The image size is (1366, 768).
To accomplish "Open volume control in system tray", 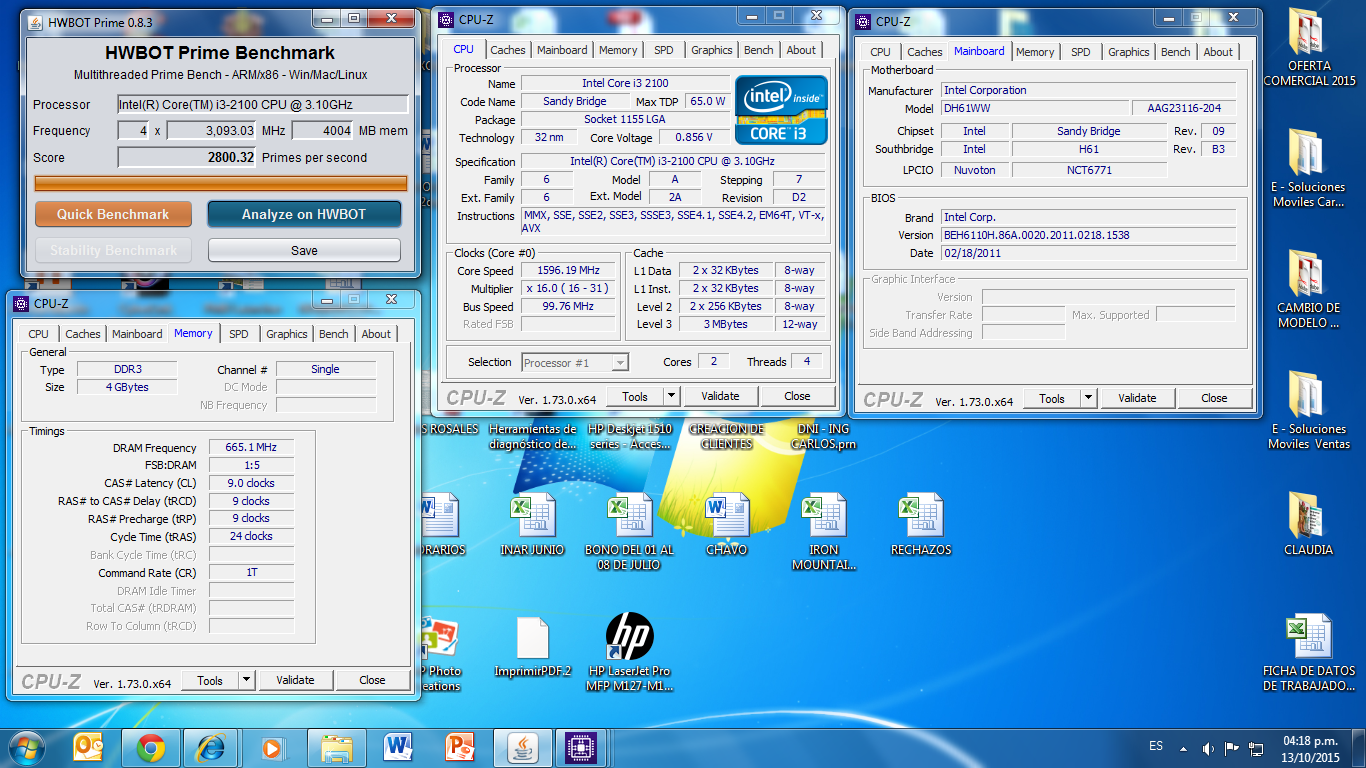I will [1208, 748].
